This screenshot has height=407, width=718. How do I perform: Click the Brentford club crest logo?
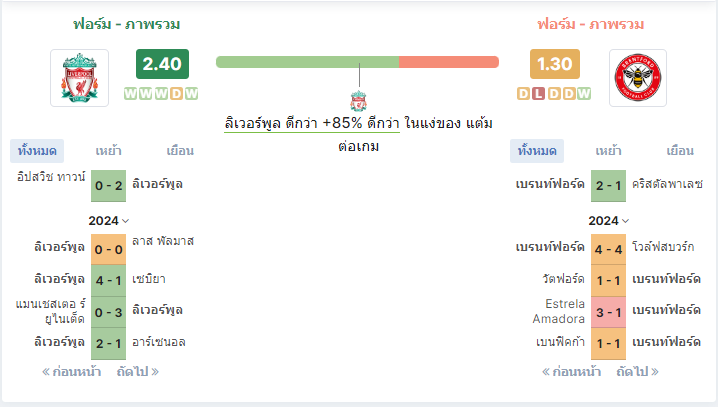point(637,77)
